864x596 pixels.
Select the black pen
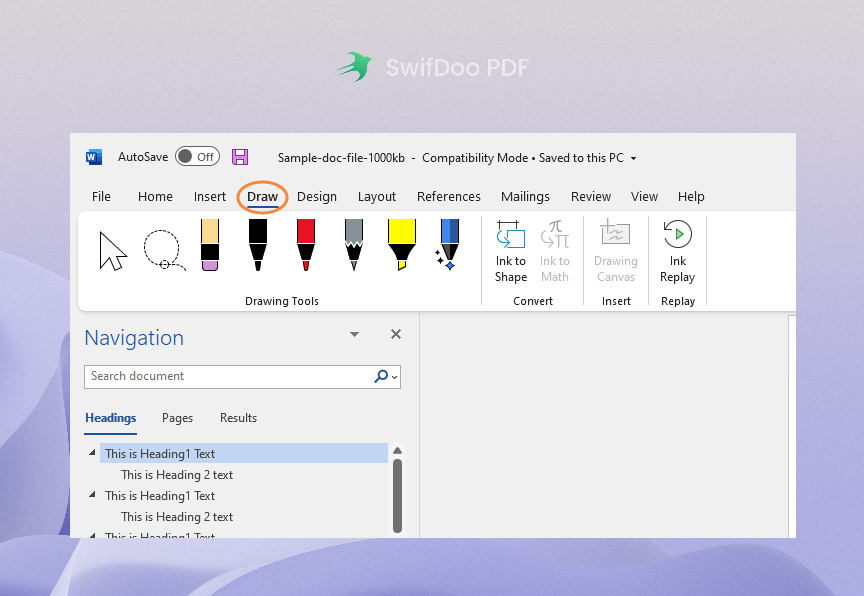(x=257, y=245)
